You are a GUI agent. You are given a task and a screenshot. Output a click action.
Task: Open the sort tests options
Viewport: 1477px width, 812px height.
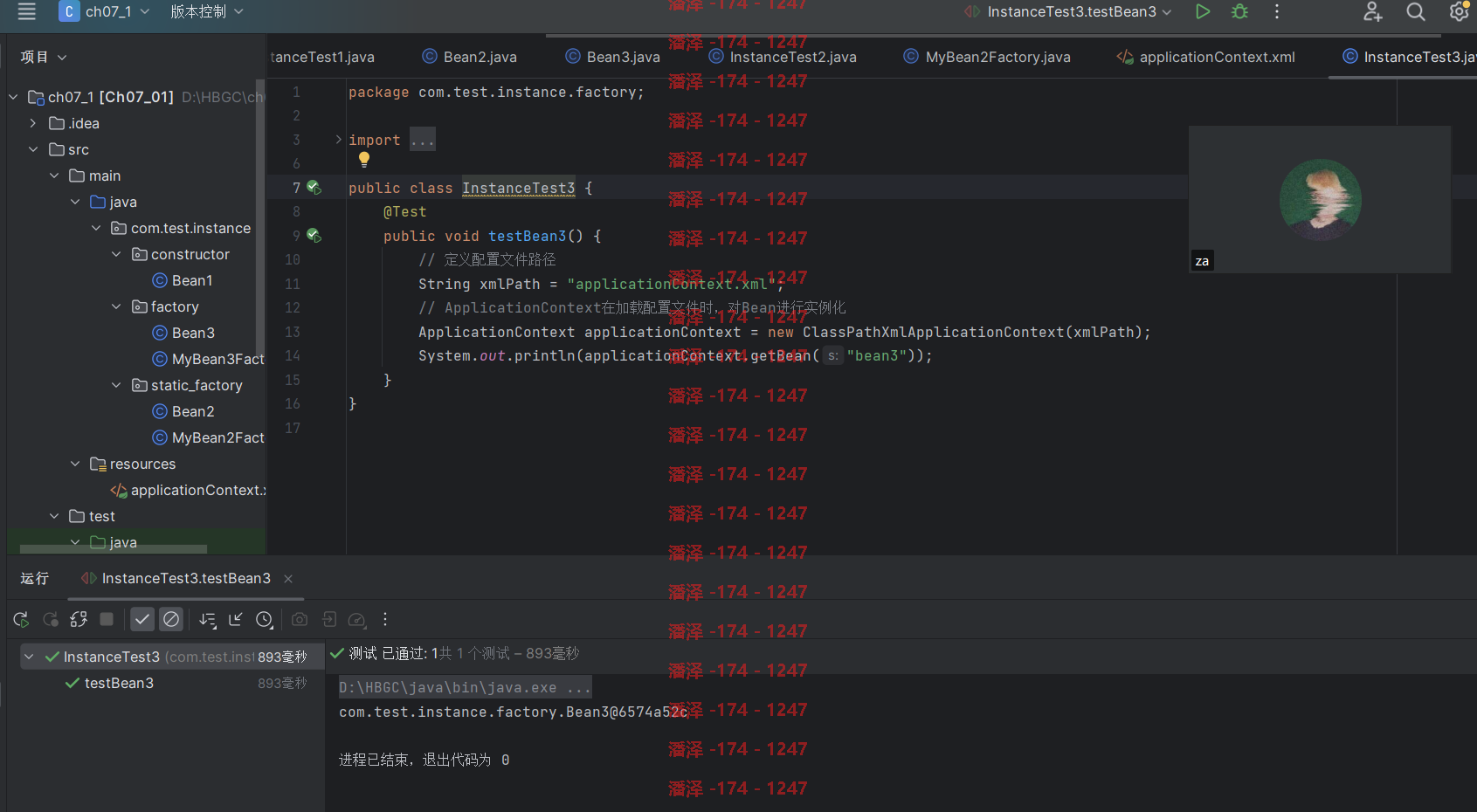point(208,620)
